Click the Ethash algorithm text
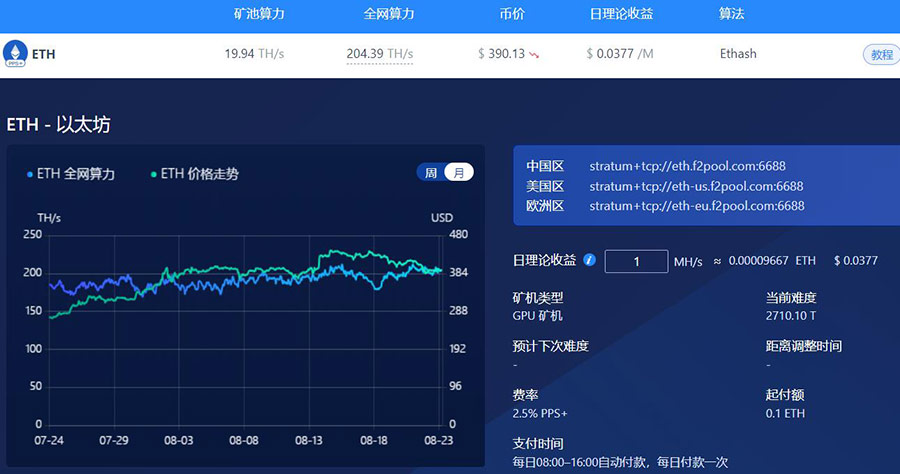Screen dimensions: 900x474 (738, 54)
